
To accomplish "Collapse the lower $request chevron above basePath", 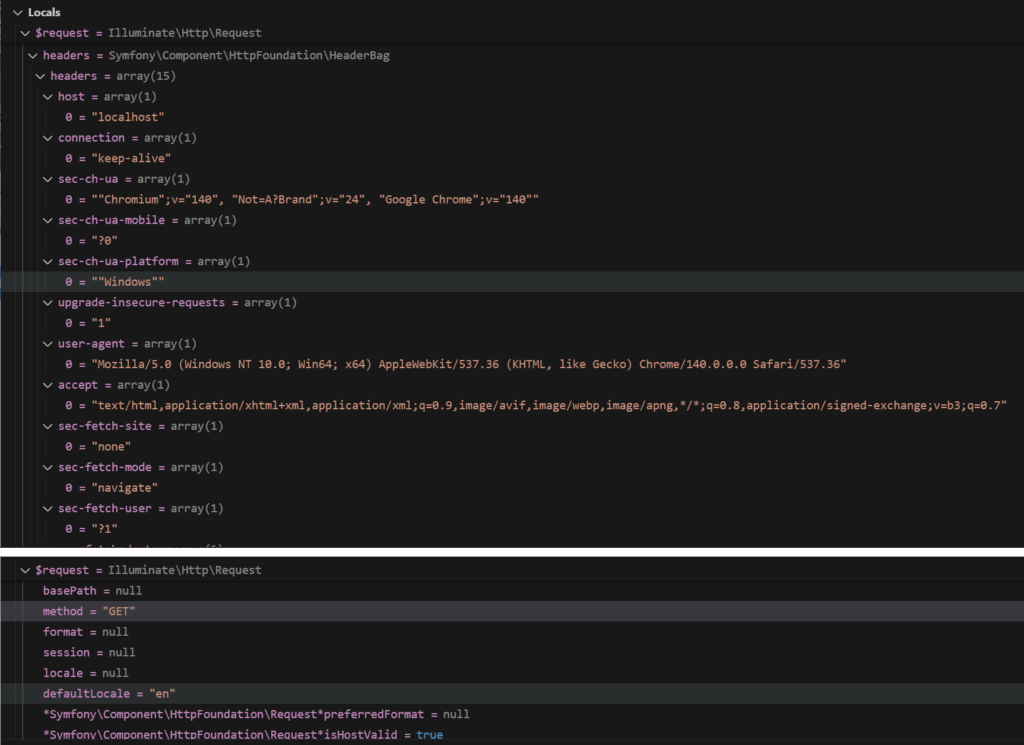I will click(25, 570).
